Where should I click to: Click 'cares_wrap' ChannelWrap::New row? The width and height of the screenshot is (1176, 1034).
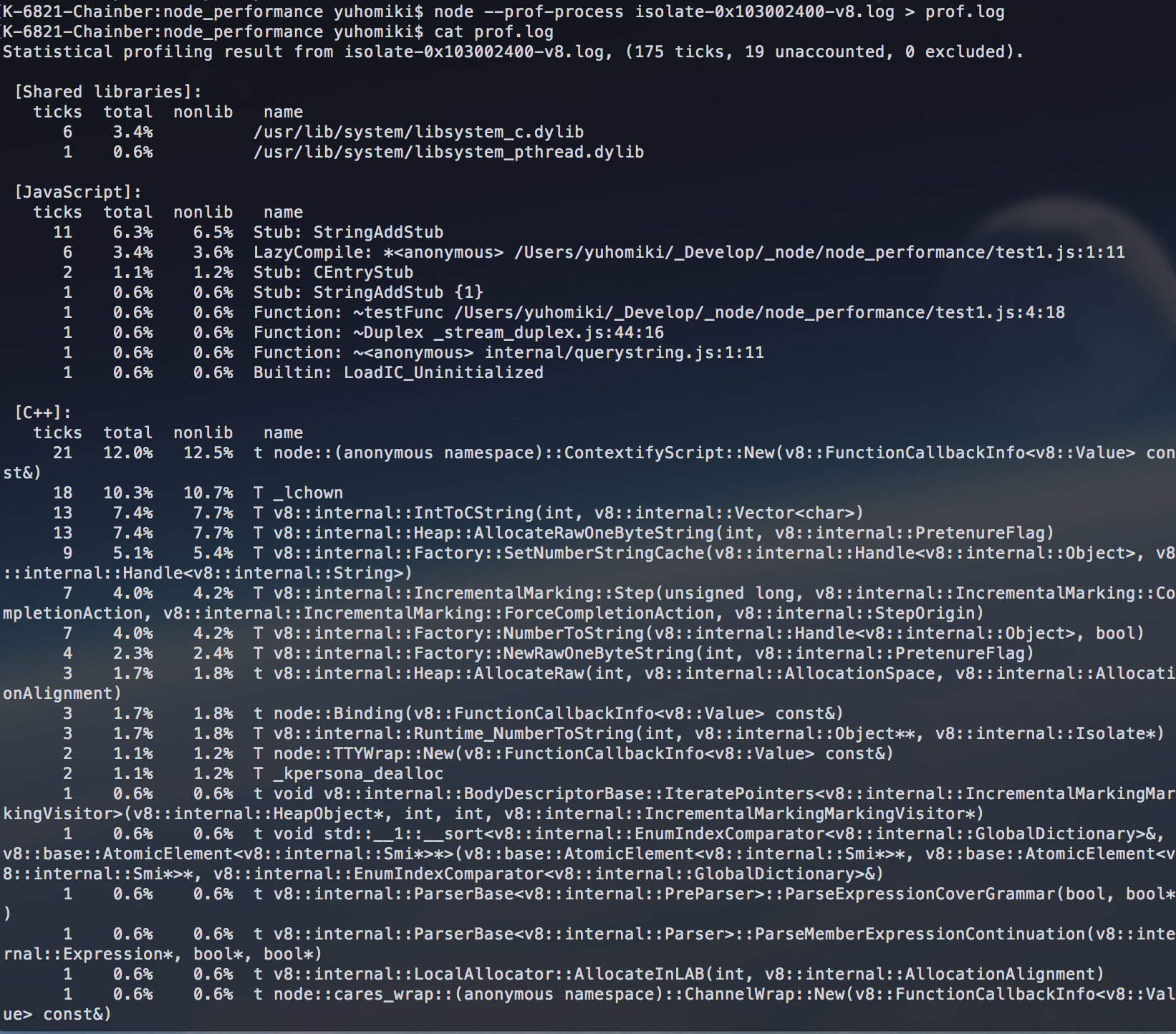tap(588, 1004)
